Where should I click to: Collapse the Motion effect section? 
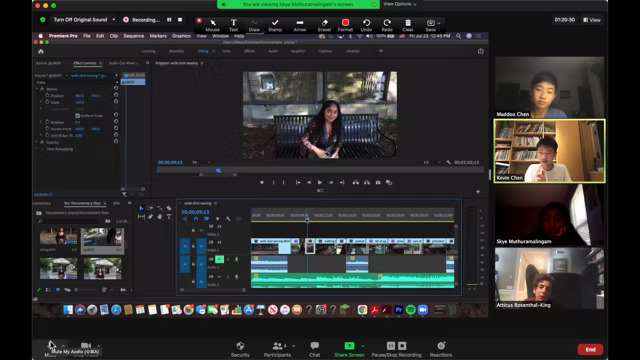point(37,89)
